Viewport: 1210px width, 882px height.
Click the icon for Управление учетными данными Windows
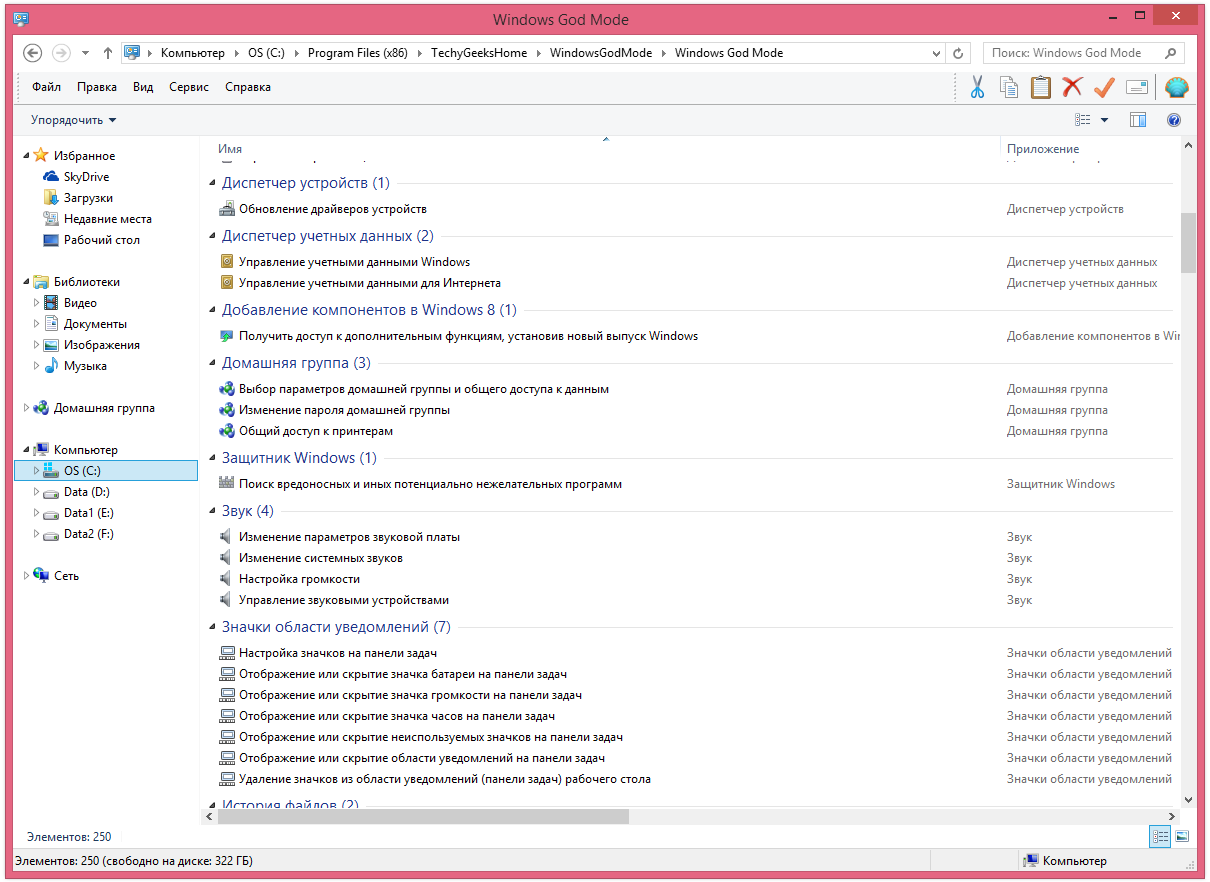point(227,262)
